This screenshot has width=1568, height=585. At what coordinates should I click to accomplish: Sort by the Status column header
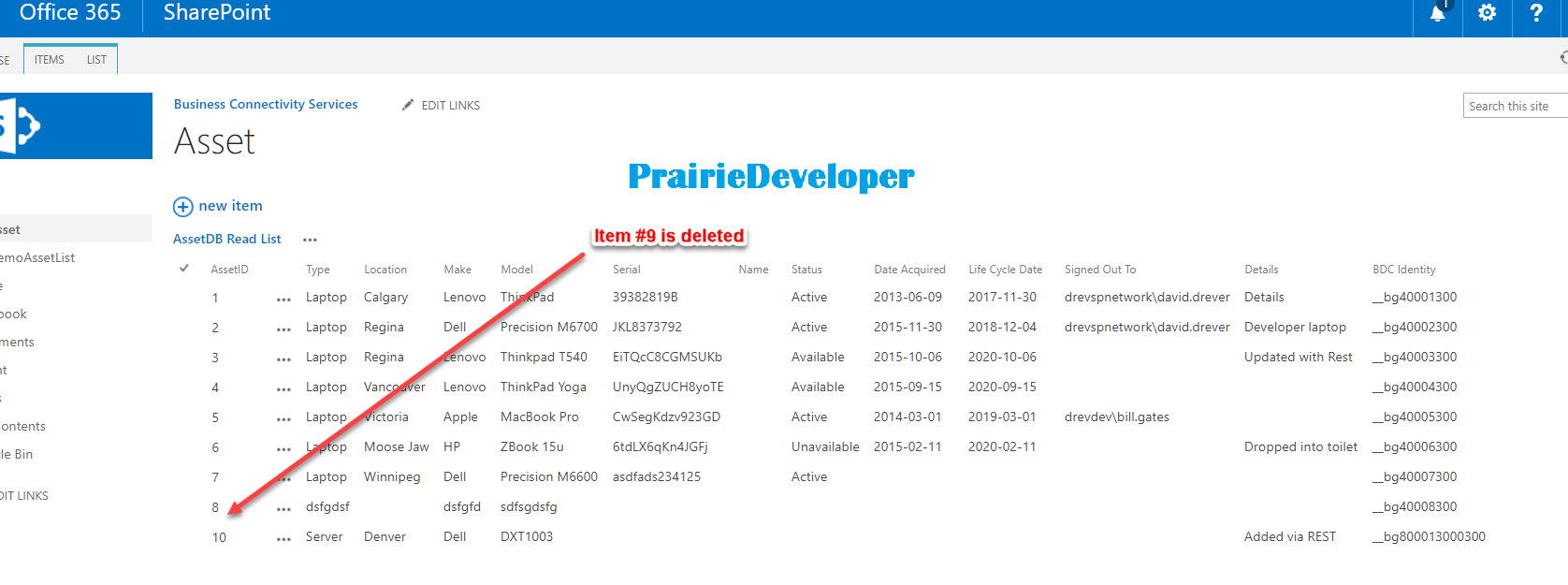(x=806, y=270)
